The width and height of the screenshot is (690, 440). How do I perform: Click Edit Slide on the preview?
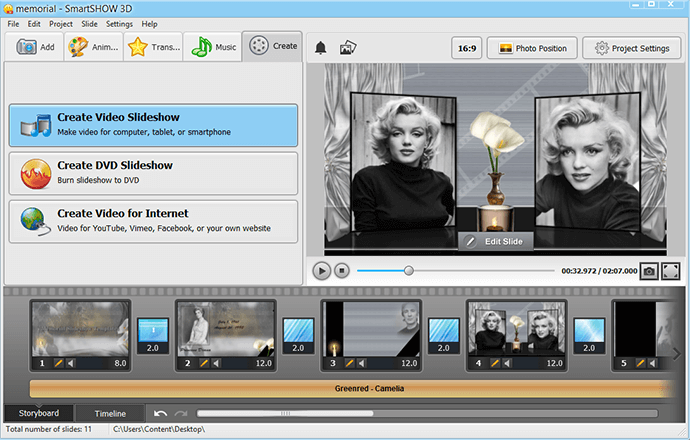pyautogui.click(x=496, y=242)
